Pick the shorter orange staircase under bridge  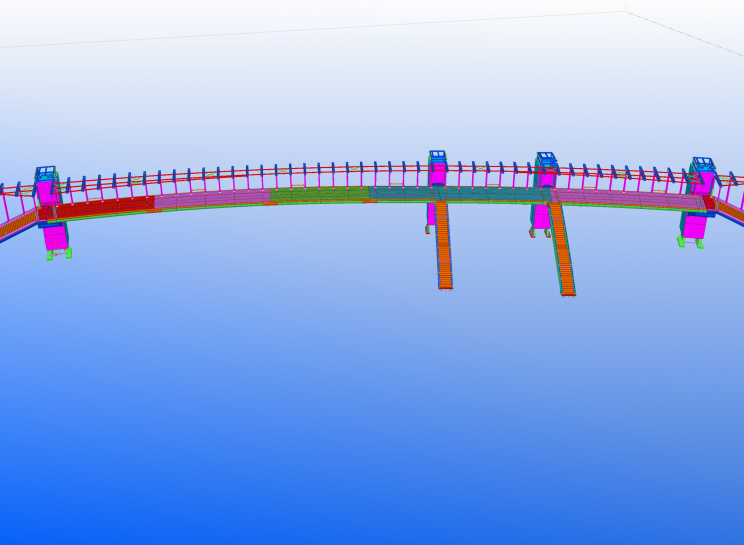(444, 245)
